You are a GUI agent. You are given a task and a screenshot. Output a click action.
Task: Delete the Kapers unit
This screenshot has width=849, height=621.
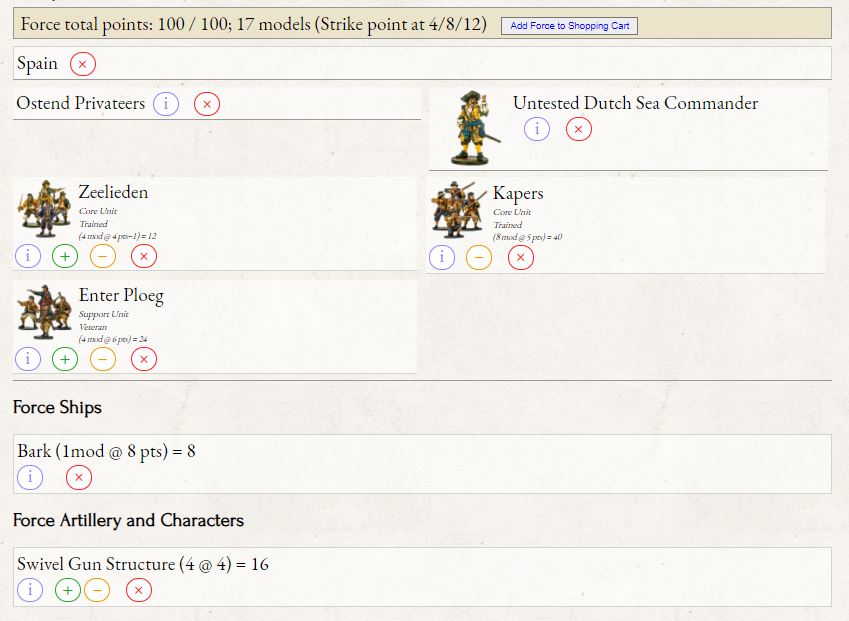point(520,257)
